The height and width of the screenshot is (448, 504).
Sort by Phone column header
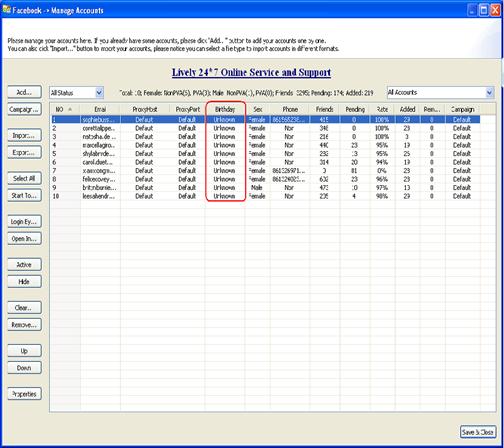pos(290,109)
